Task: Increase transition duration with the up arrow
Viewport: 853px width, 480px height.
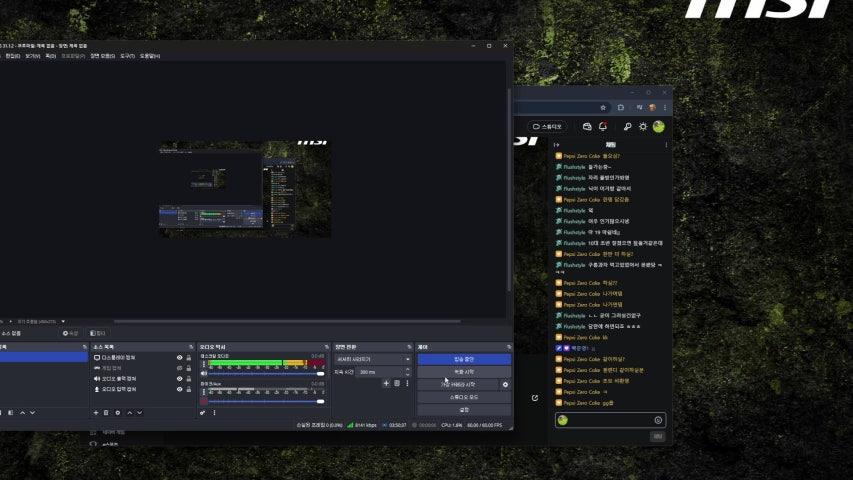Action: click(408, 370)
